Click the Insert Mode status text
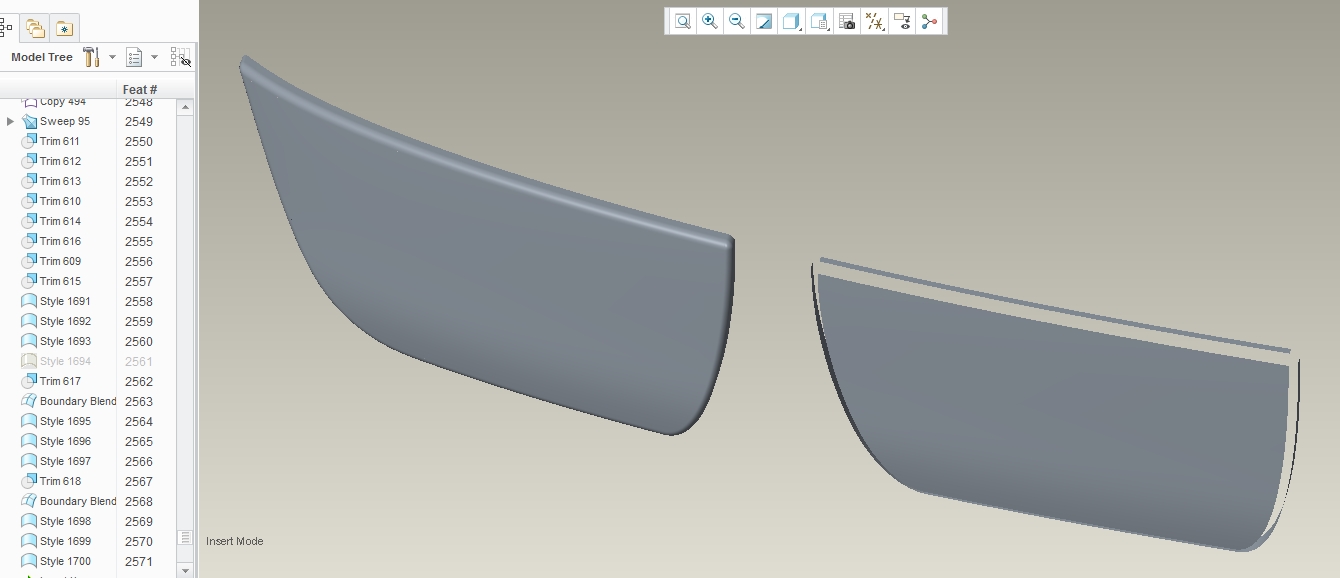 [x=235, y=541]
